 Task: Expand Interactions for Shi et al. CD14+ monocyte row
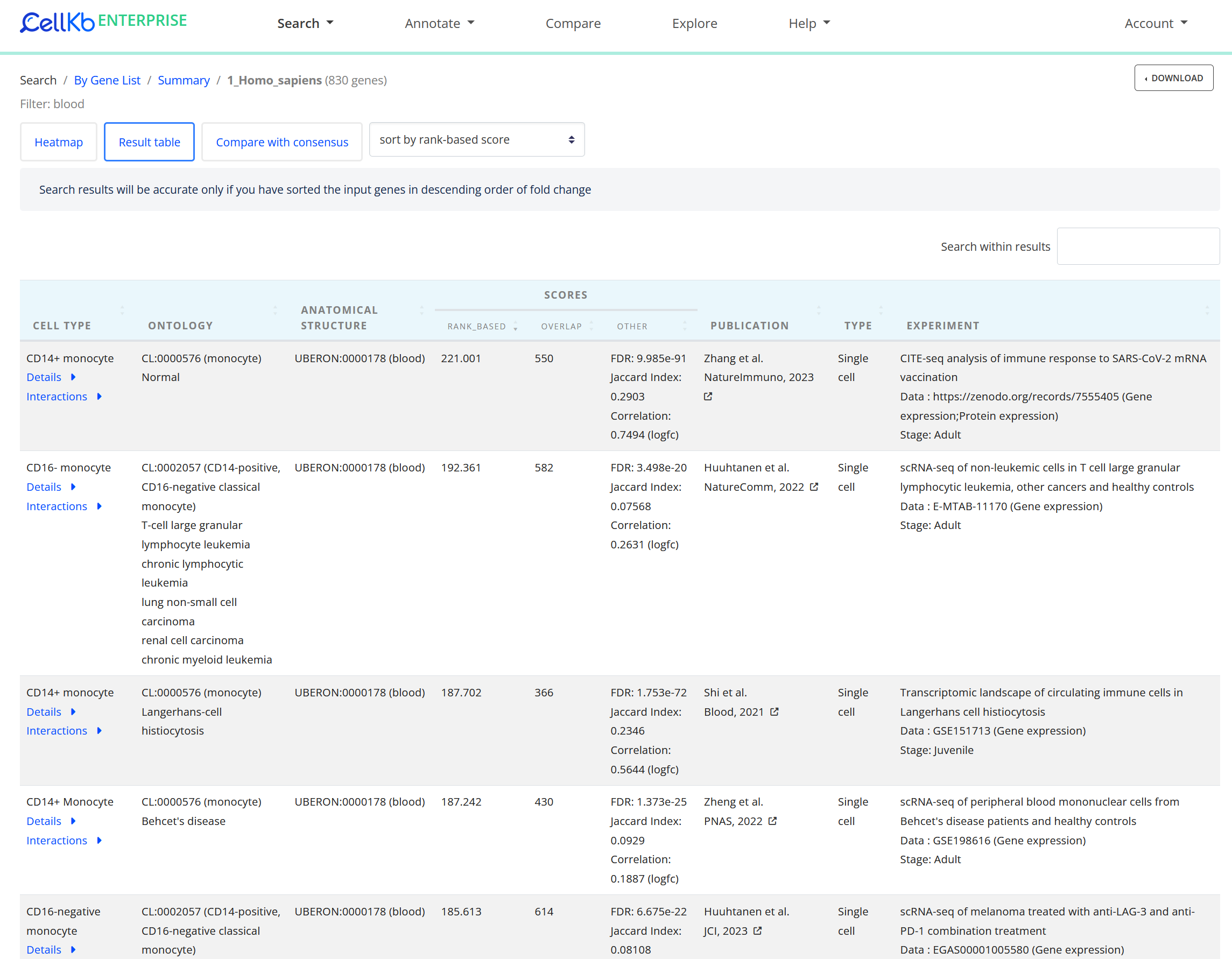click(64, 731)
